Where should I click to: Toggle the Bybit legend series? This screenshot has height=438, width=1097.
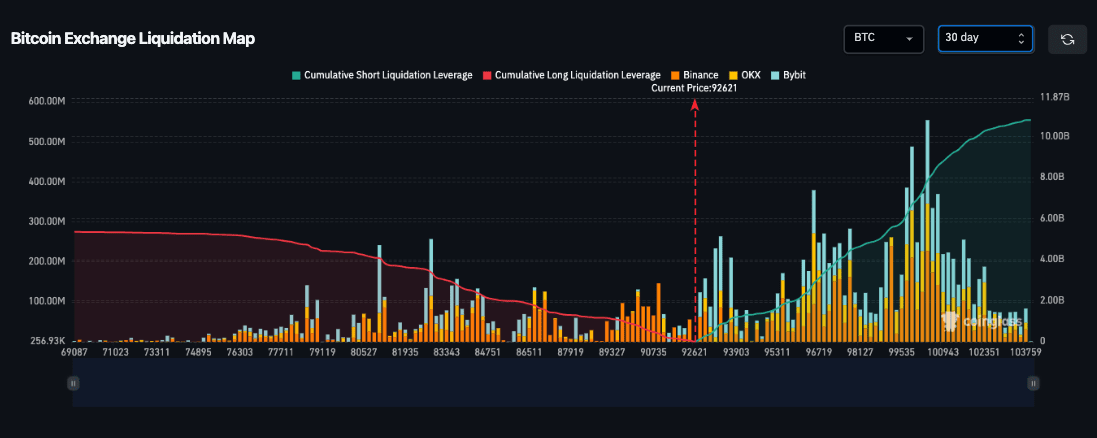[x=788, y=75]
